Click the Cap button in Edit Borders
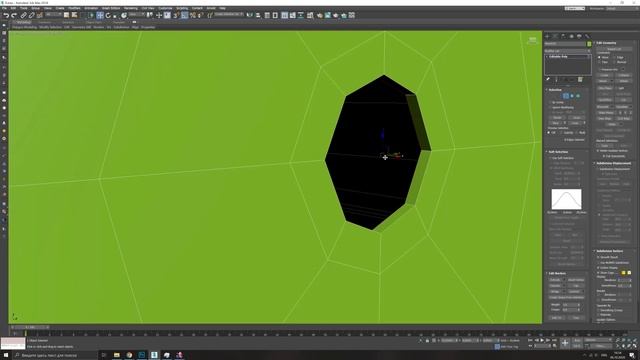The width and height of the screenshot is (640, 360). point(576,286)
